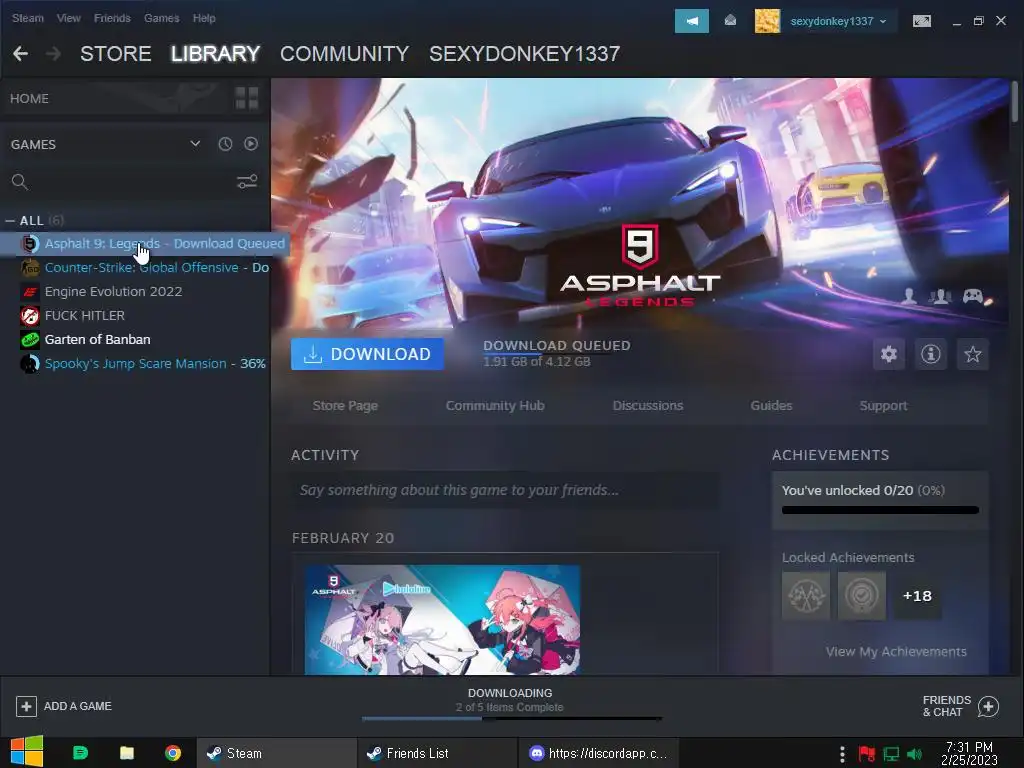Open the Games menu
Image resolution: width=1024 pixels, height=768 pixels.
pos(161,18)
